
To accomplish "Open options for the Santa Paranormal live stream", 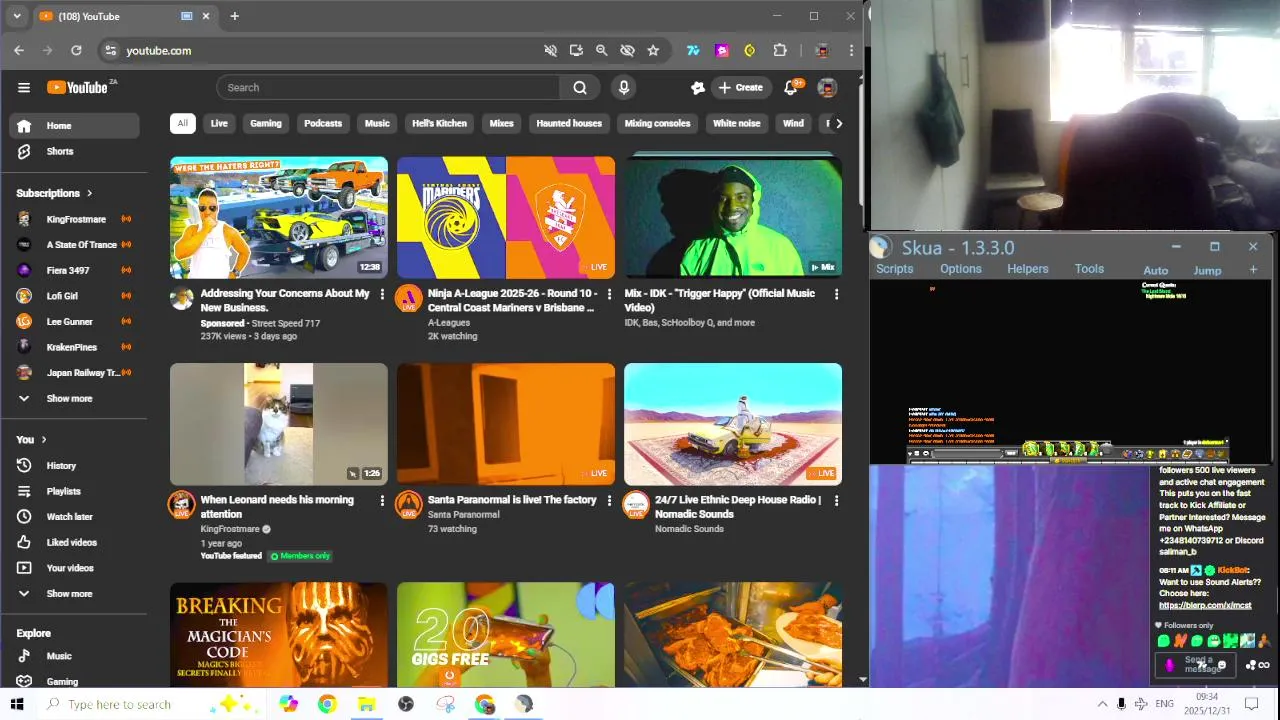I will point(609,500).
